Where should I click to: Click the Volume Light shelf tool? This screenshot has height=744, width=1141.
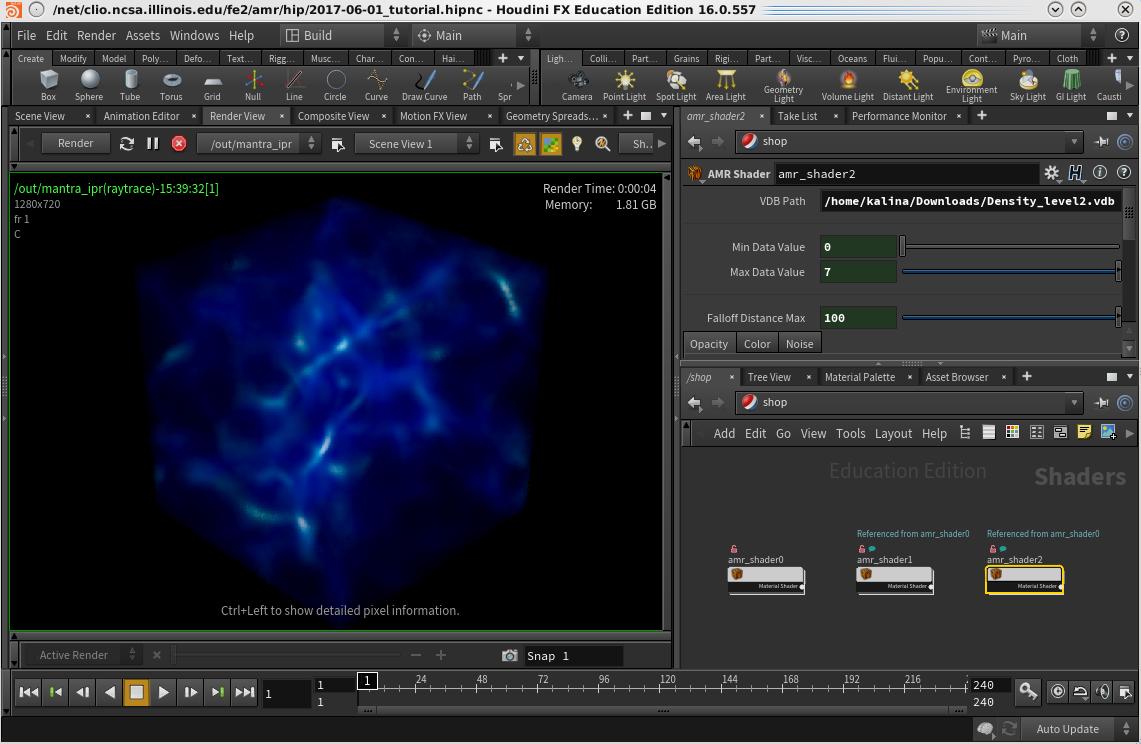point(847,84)
